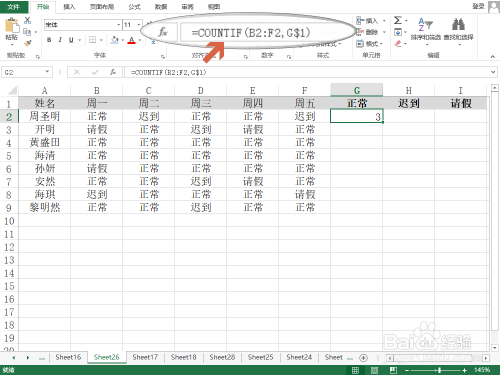Switch to Sheet28 tab

[222, 357]
